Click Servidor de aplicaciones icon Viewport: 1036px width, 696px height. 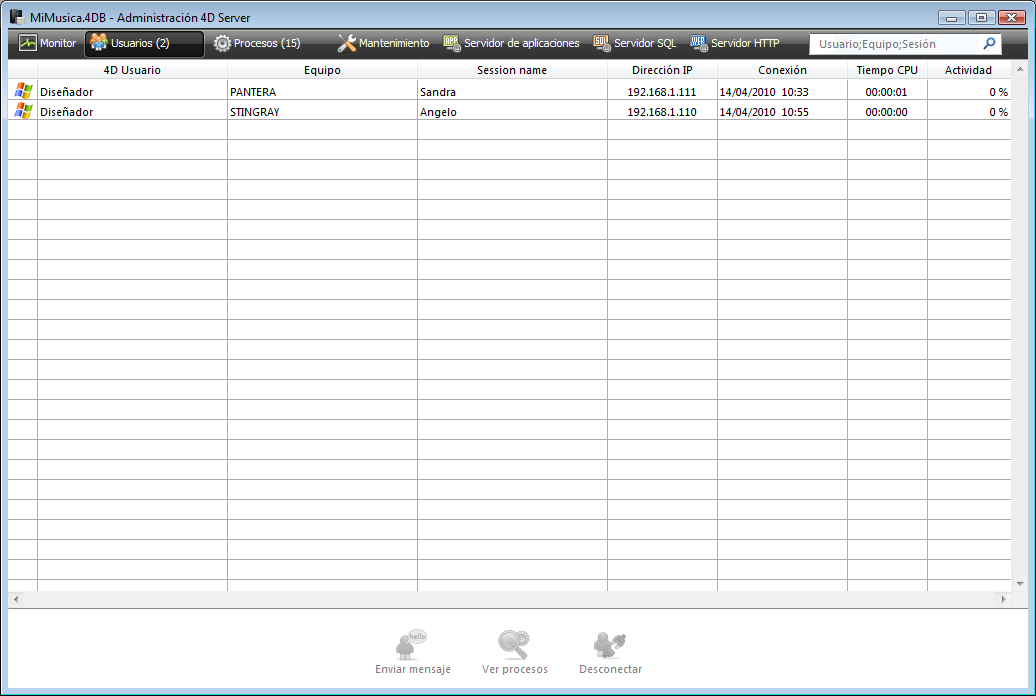[452, 43]
